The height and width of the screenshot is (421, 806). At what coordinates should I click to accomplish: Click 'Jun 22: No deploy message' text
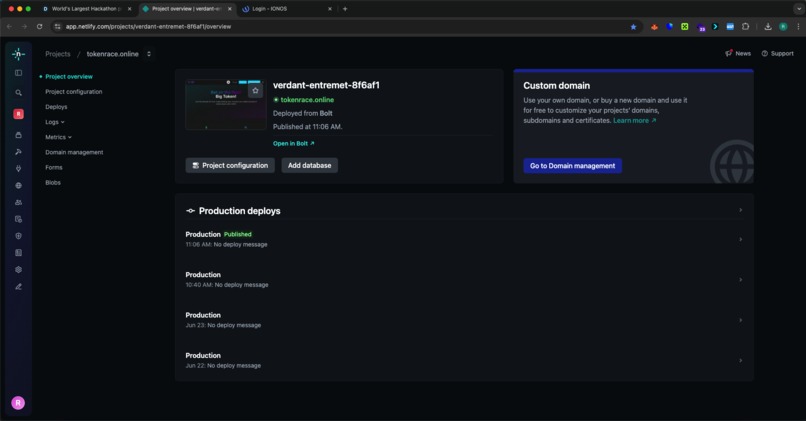(x=223, y=366)
